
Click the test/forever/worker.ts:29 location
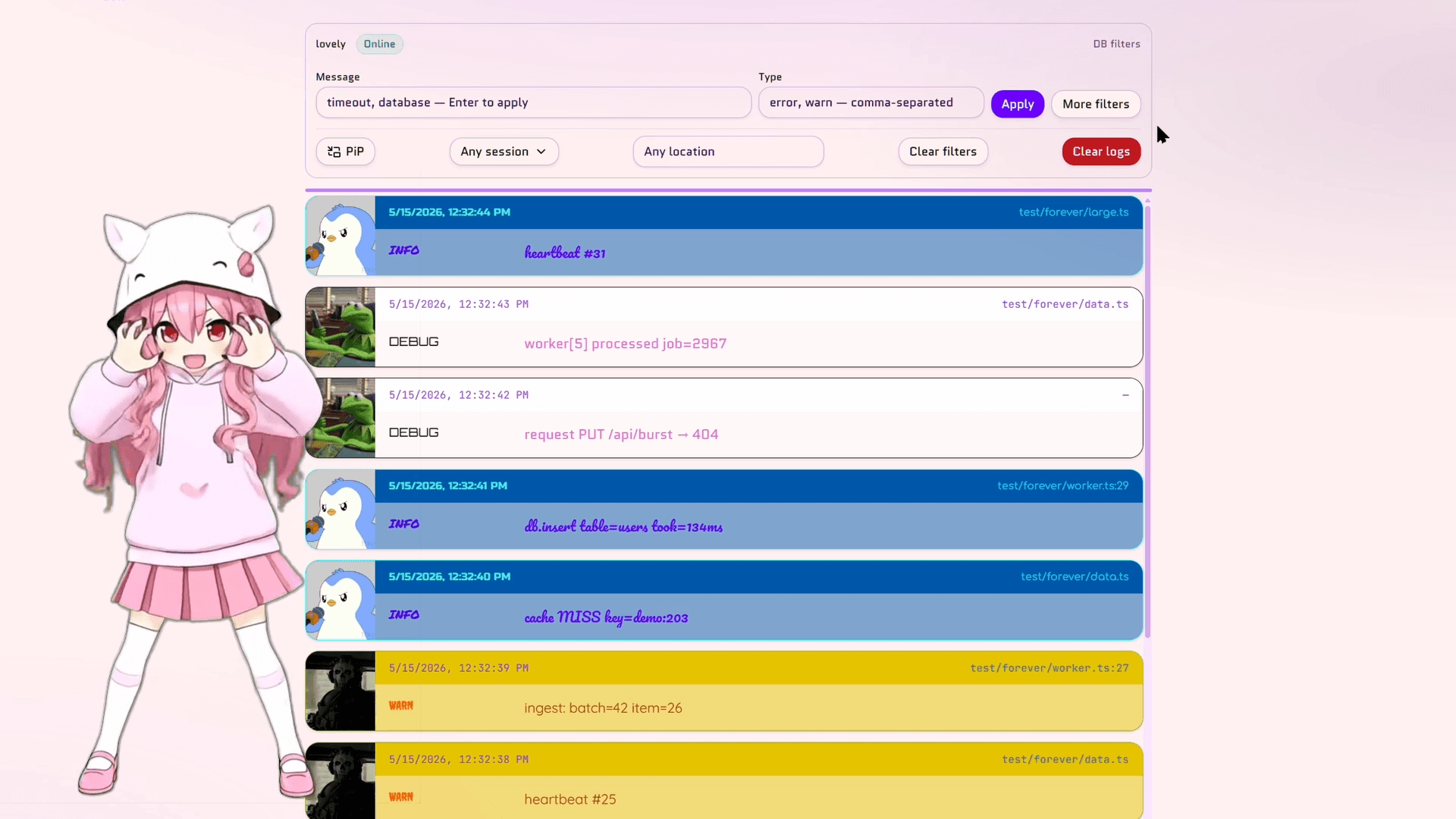pyautogui.click(x=1062, y=485)
